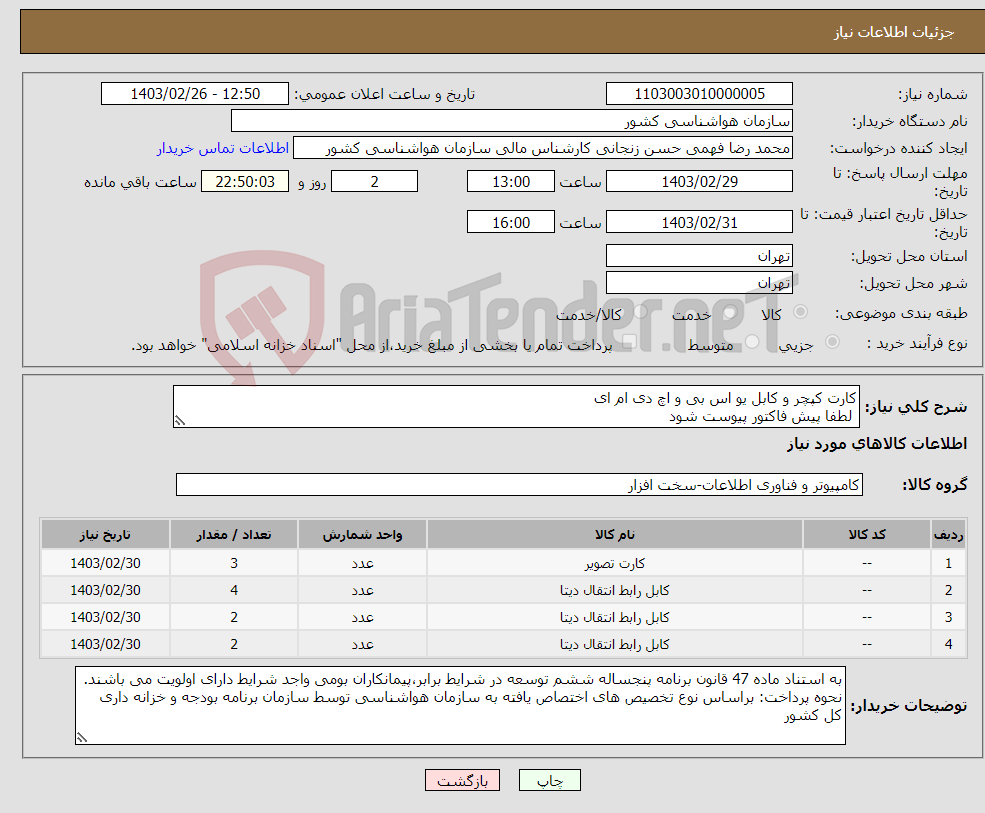Click price validity time 16:00
This screenshot has height=813, width=985.
coord(511,222)
